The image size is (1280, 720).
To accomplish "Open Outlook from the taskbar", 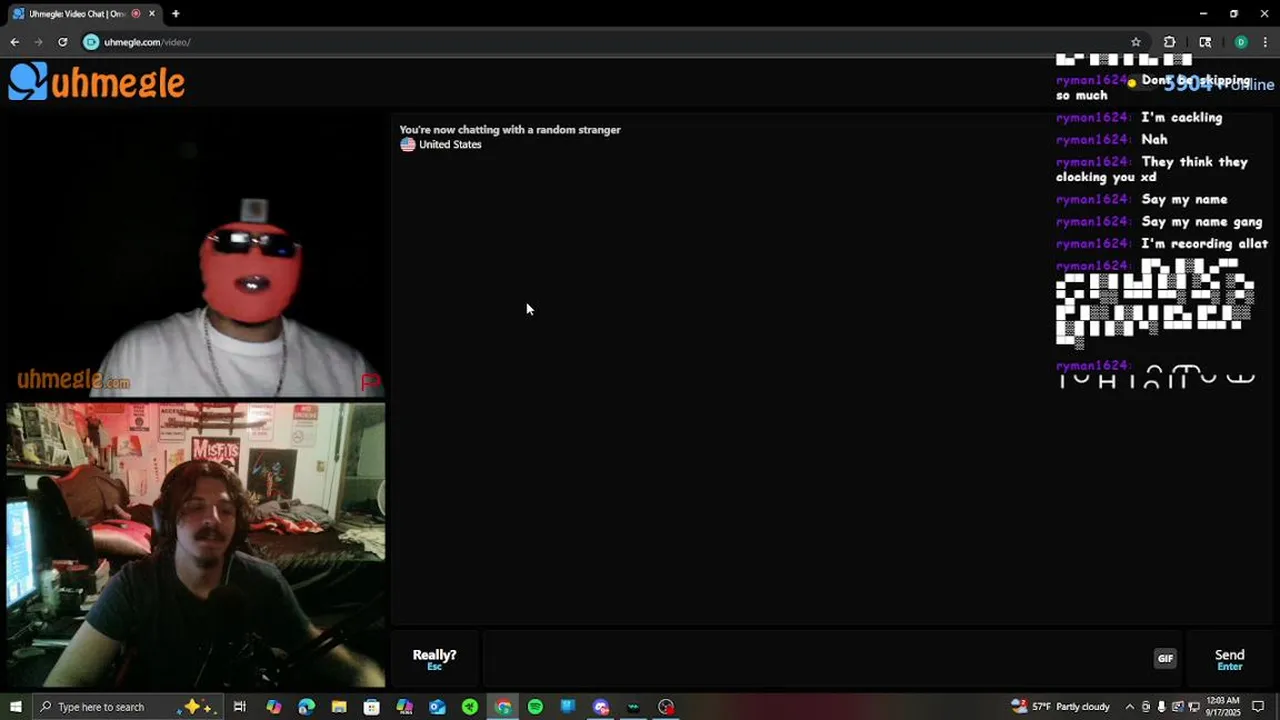I will pos(437,707).
